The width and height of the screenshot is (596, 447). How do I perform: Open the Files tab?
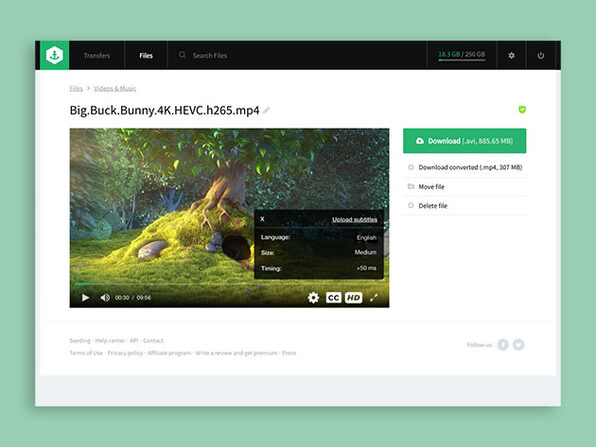point(146,55)
